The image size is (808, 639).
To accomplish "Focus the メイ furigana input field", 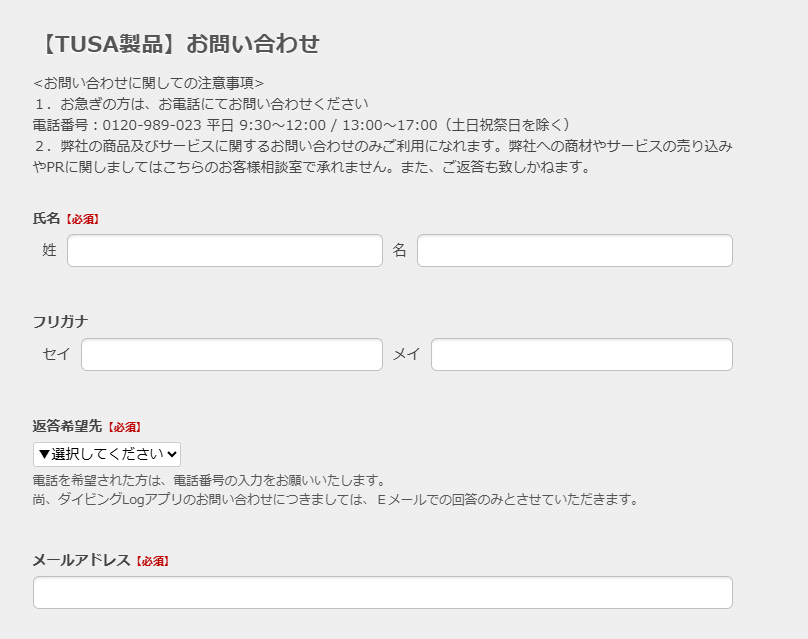I will click(582, 355).
